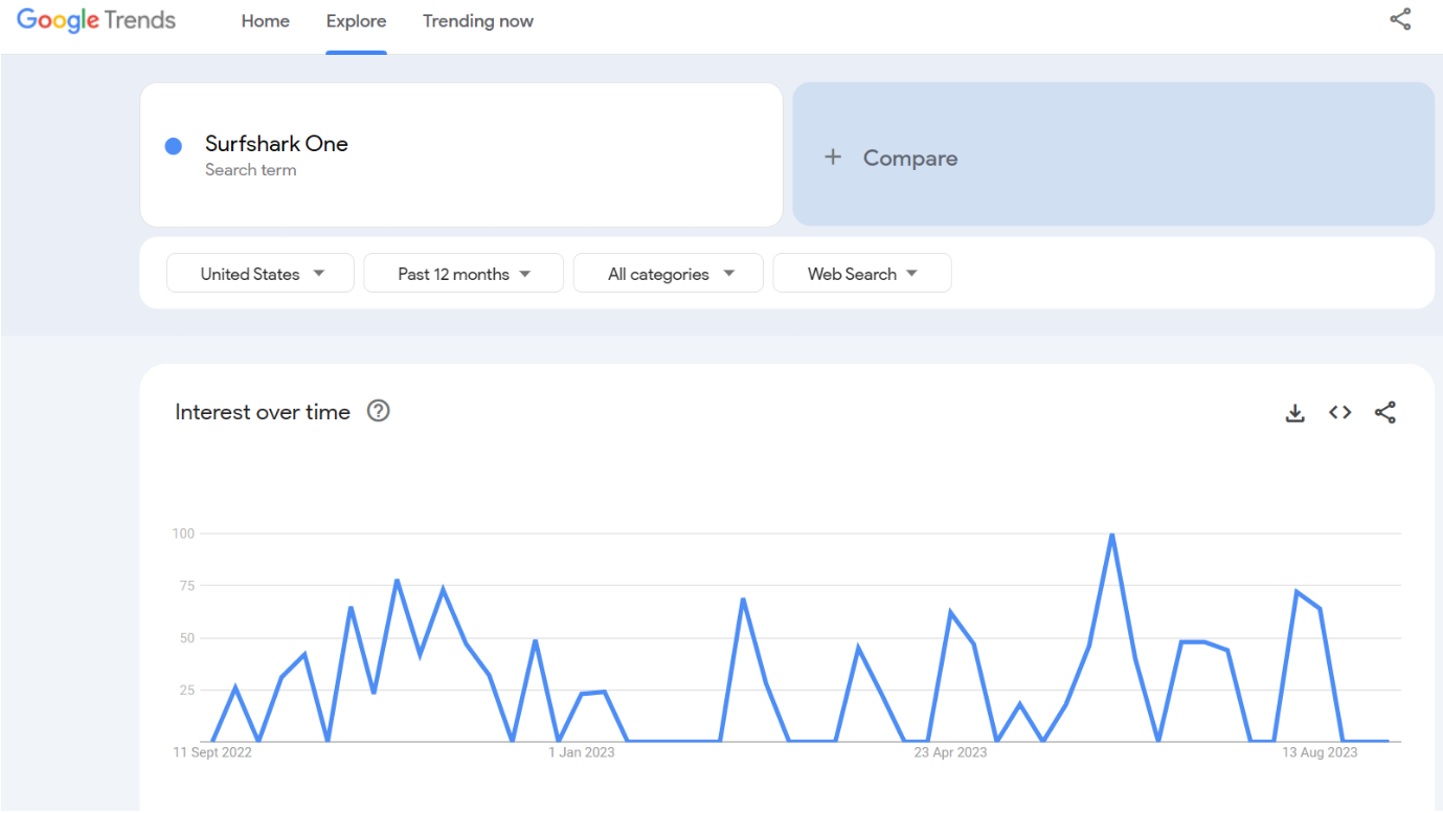This screenshot has width=1443, height=813.
Task: Open the Web Search type dropdown
Action: (x=862, y=273)
